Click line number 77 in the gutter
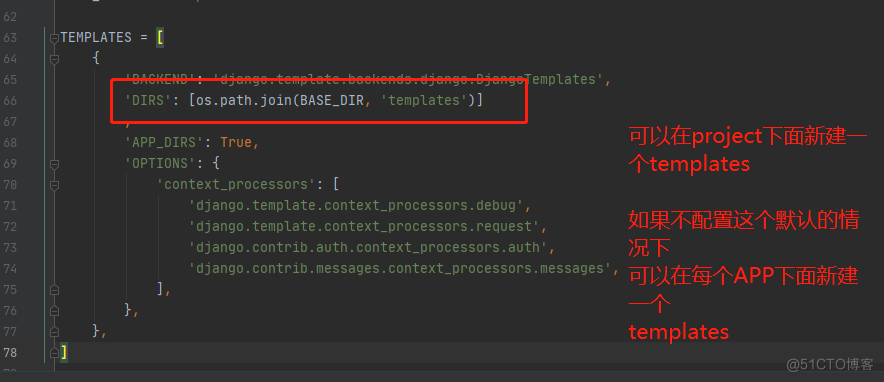The image size is (884, 382). (x=10, y=332)
